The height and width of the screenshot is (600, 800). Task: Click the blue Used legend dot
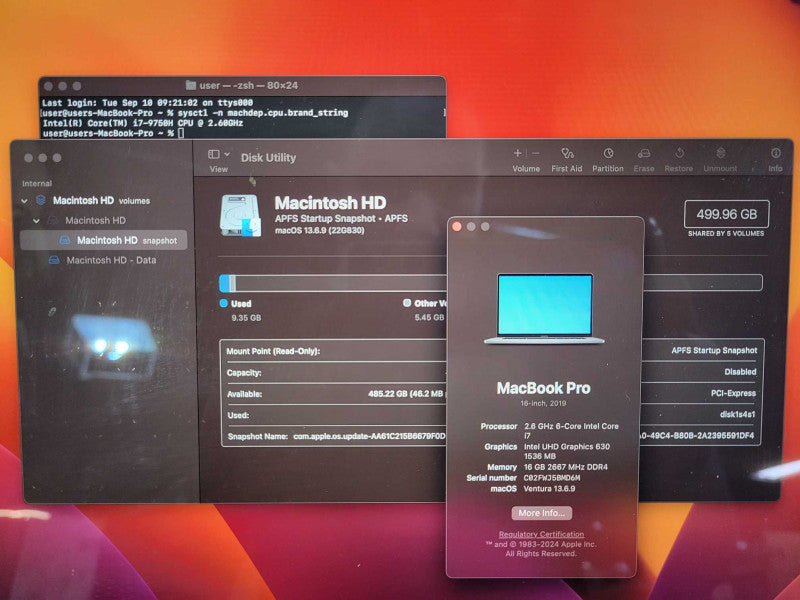pos(223,304)
